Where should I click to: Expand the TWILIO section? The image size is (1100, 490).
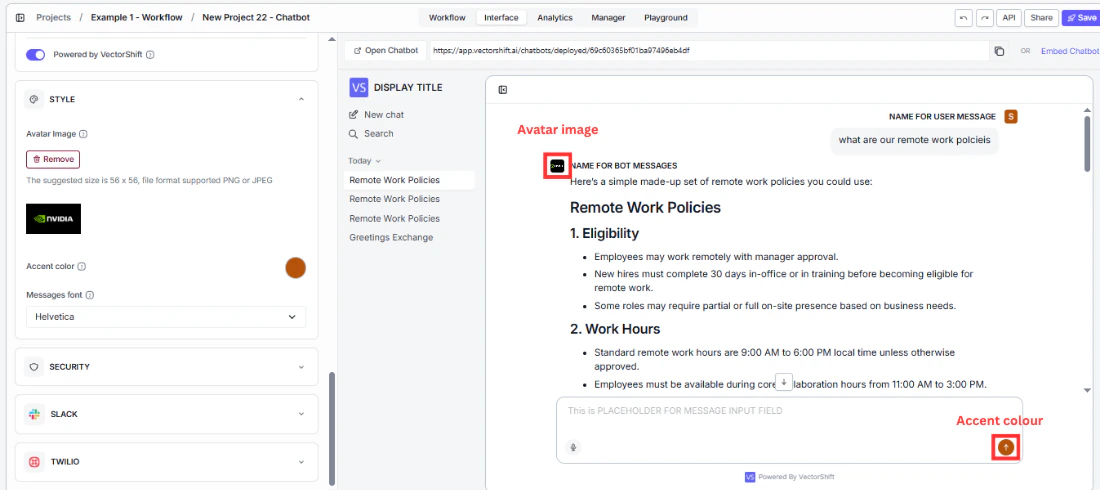[x=301, y=462]
